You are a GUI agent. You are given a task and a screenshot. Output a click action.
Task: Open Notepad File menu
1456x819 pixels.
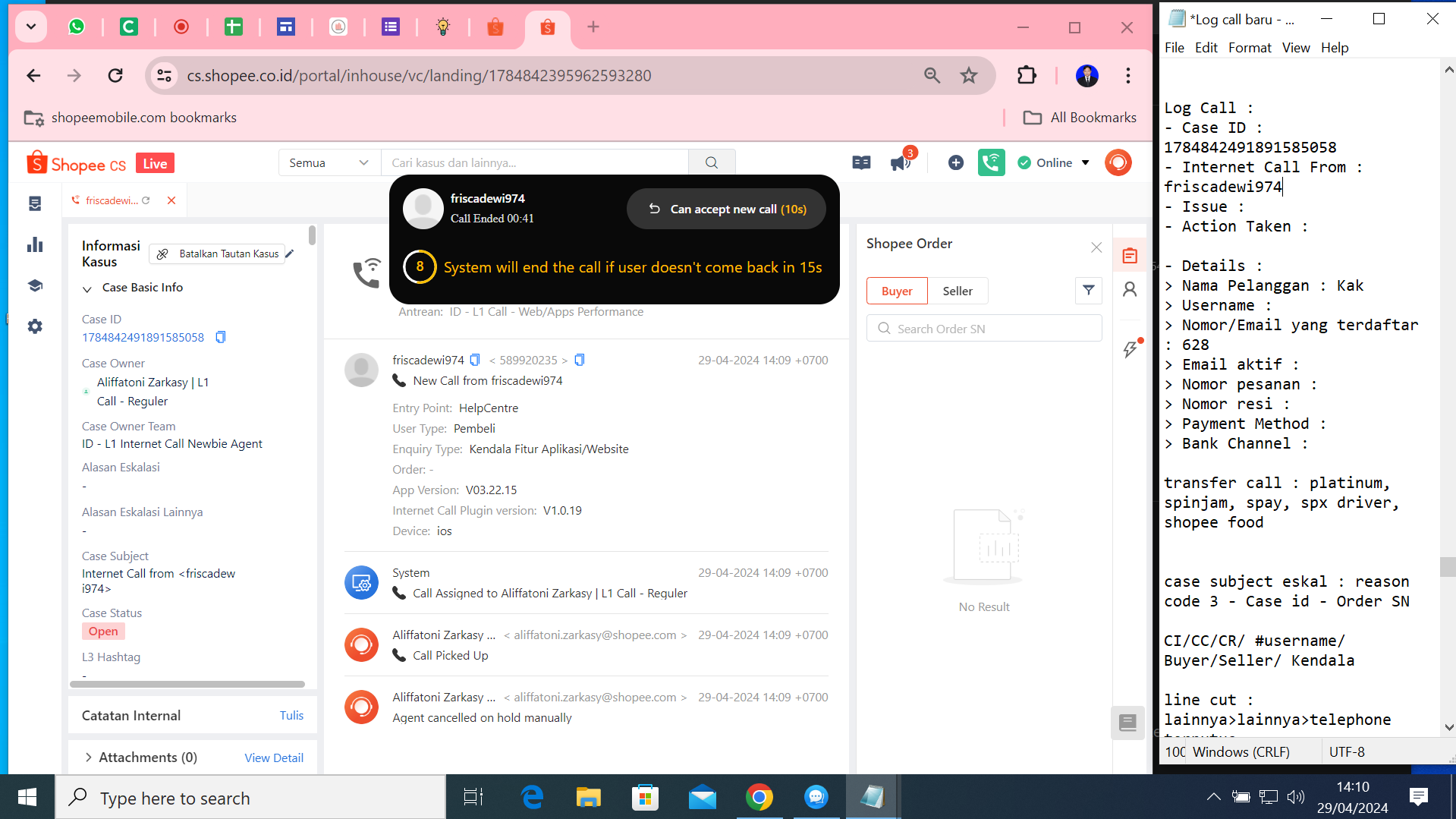click(x=1174, y=48)
